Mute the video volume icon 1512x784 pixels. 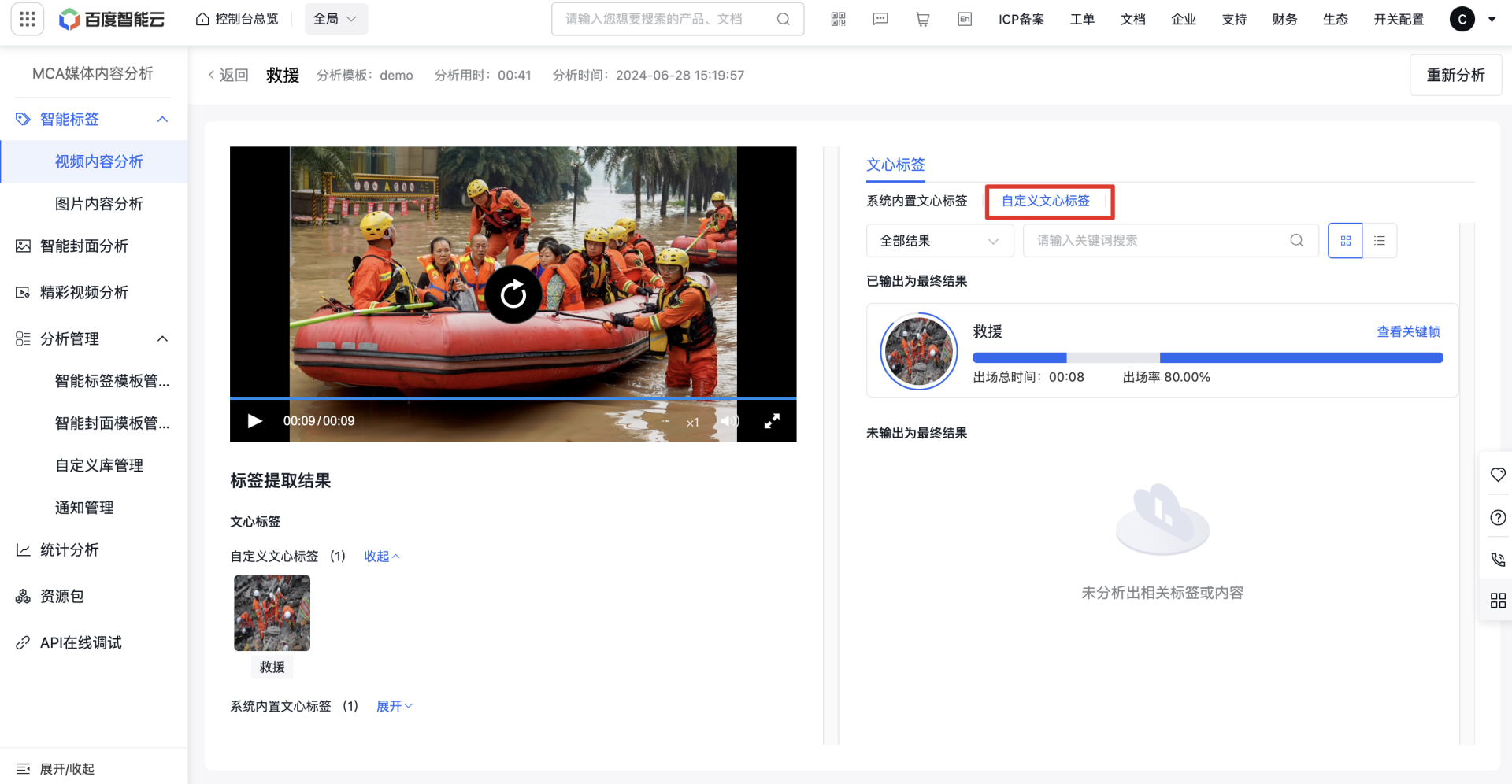[x=730, y=421]
